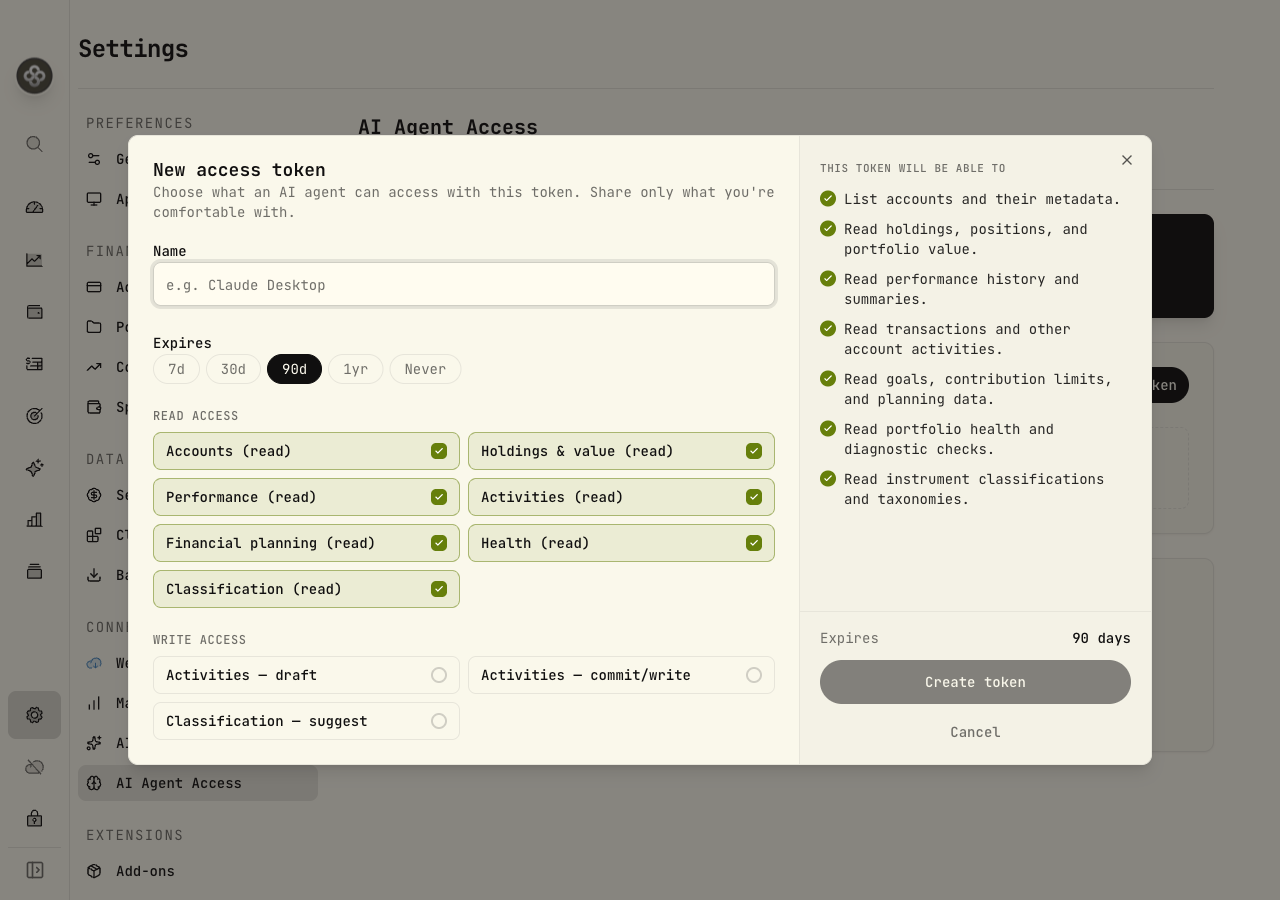The height and width of the screenshot is (900, 1280).
Task: Click the trending arrow icon in settings list
Action: (94, 367)
